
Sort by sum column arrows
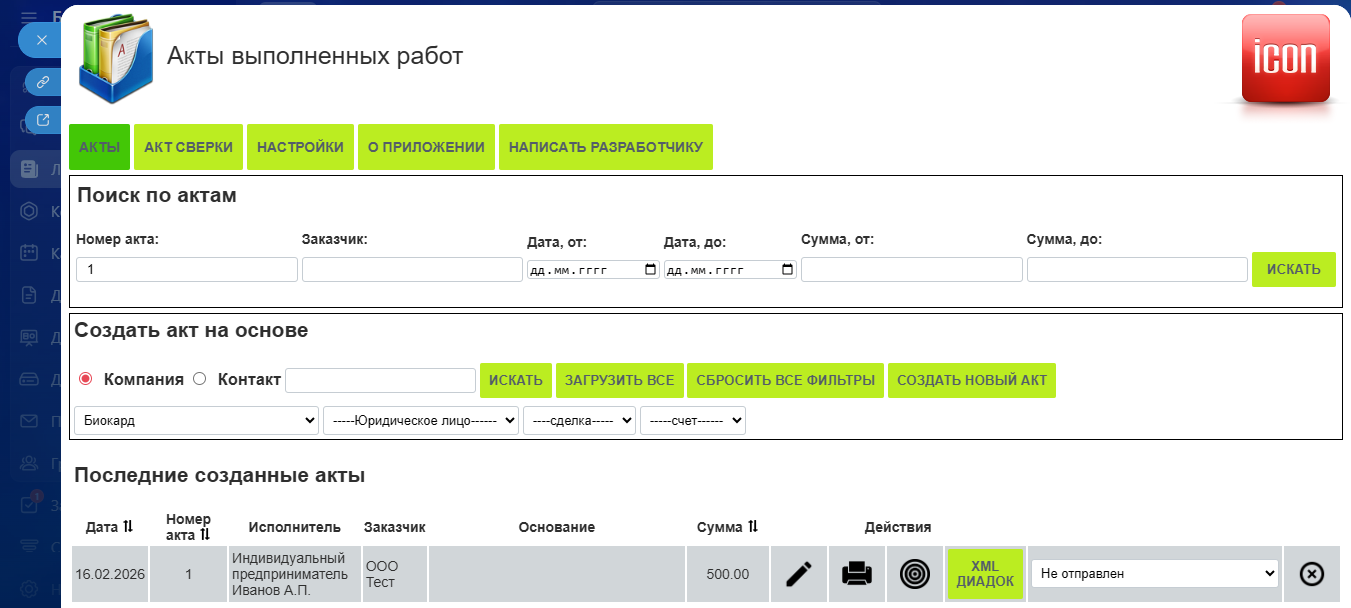(753, 527)
